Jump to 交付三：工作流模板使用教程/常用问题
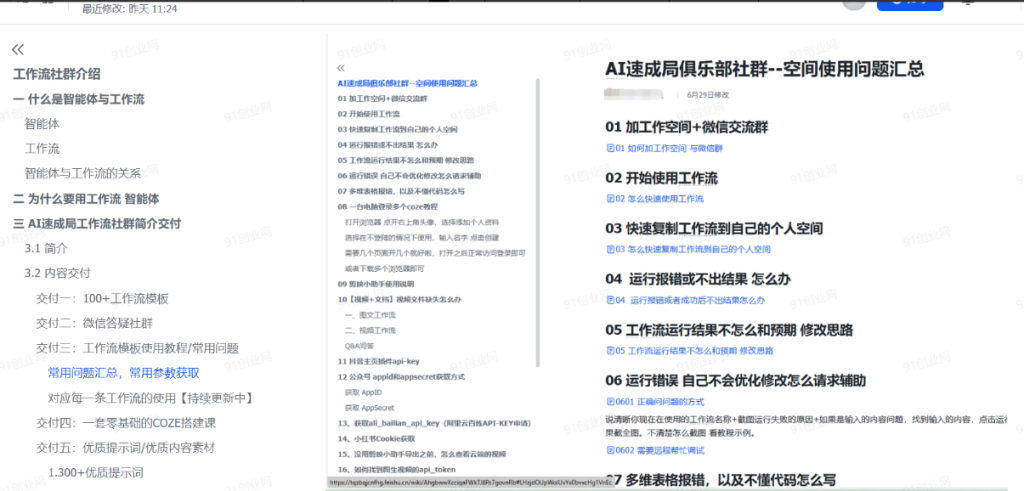The width and height of the screenshot is (1024, 491). [137, 348]
